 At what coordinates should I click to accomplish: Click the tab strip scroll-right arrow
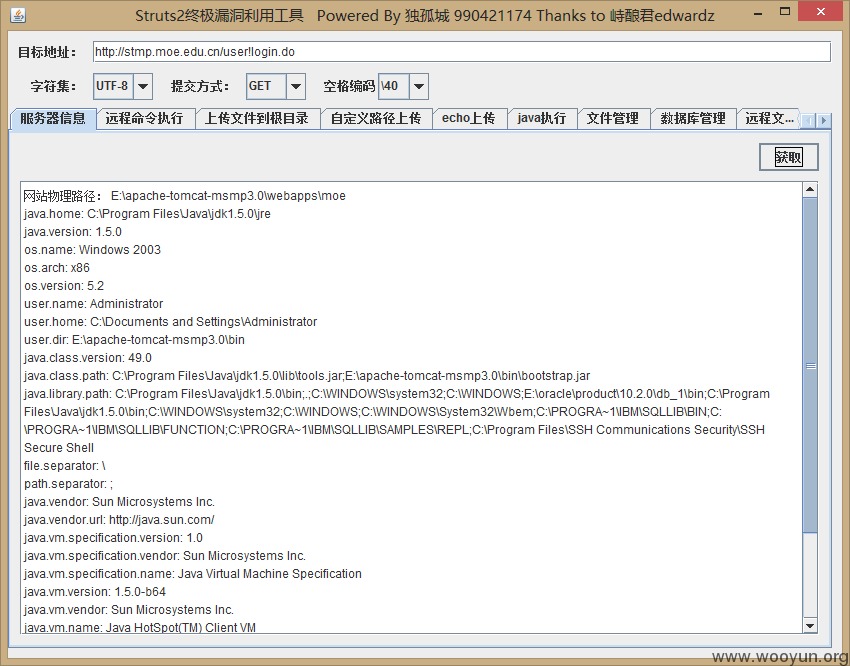[x=823, y=120]
